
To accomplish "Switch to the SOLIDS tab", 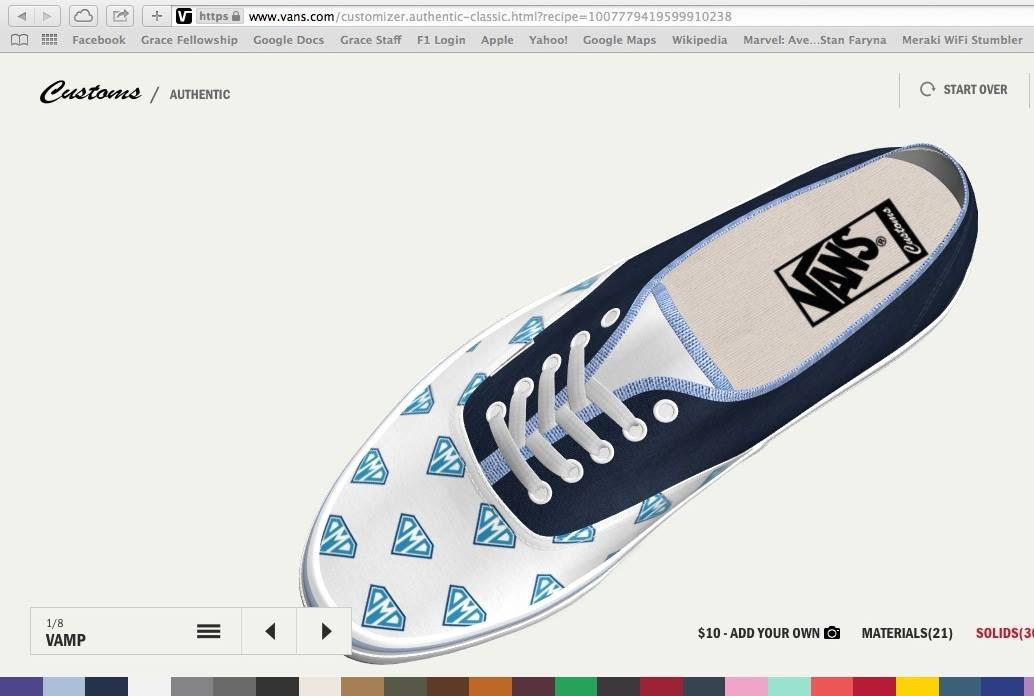I will (x=1004, y=633).
